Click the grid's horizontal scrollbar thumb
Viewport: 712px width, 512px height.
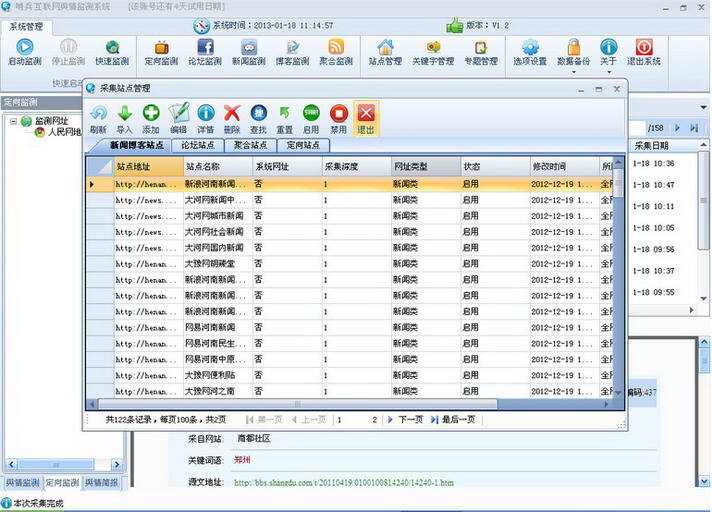pyautogui.click(x=298, y=404)
